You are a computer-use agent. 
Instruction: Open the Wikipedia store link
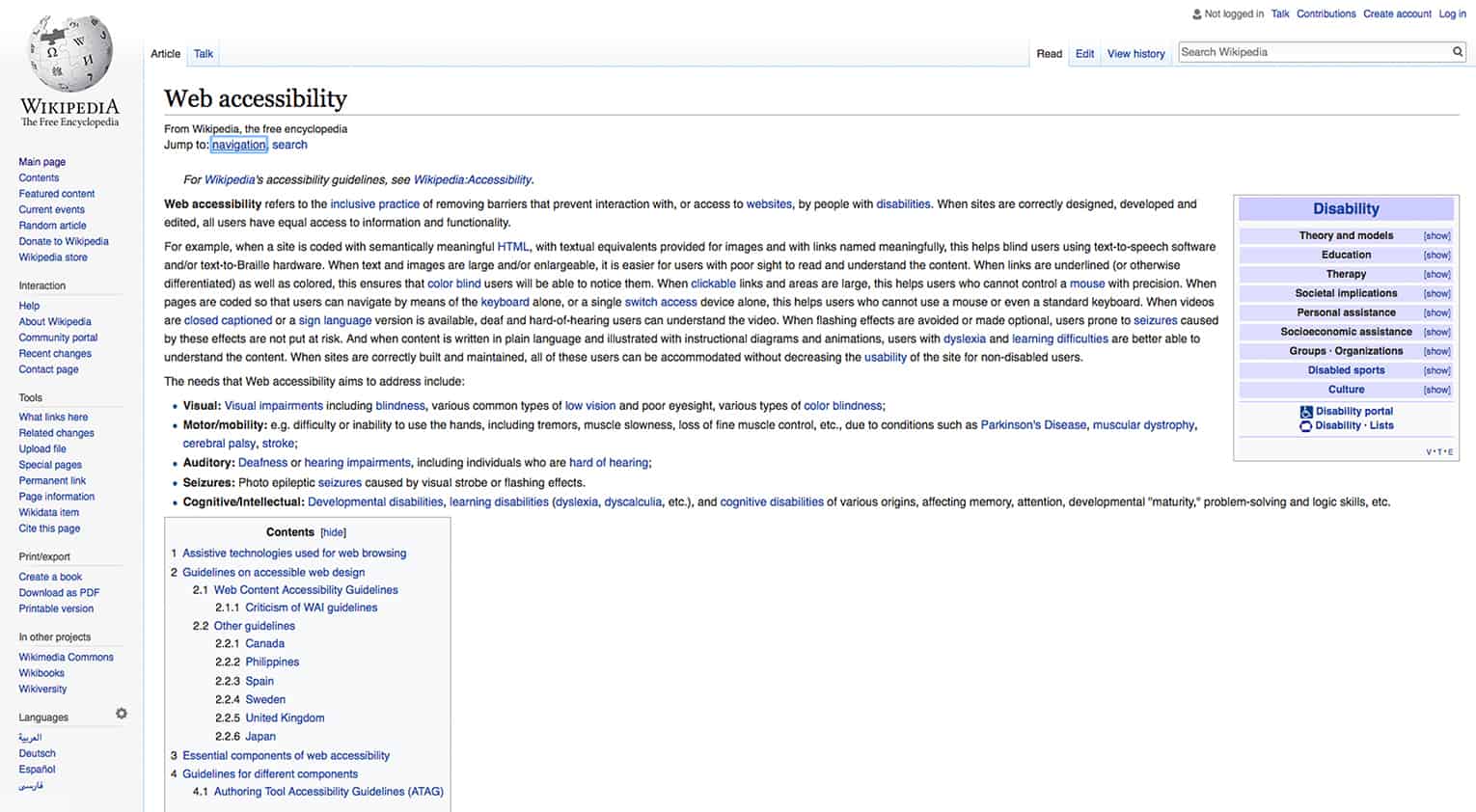[x=53, y=257]
